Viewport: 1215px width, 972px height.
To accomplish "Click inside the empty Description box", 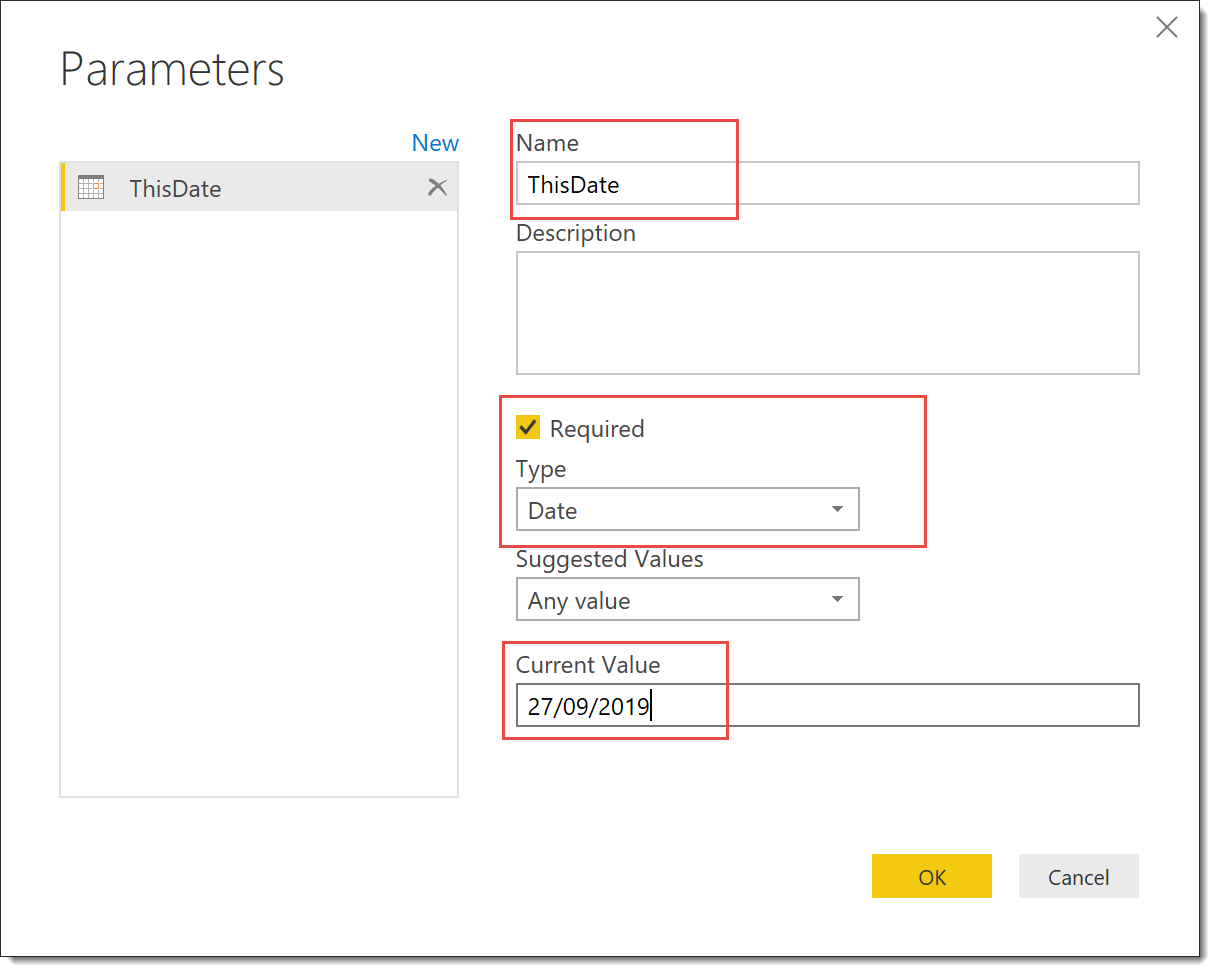I will [x=826, y=313].
